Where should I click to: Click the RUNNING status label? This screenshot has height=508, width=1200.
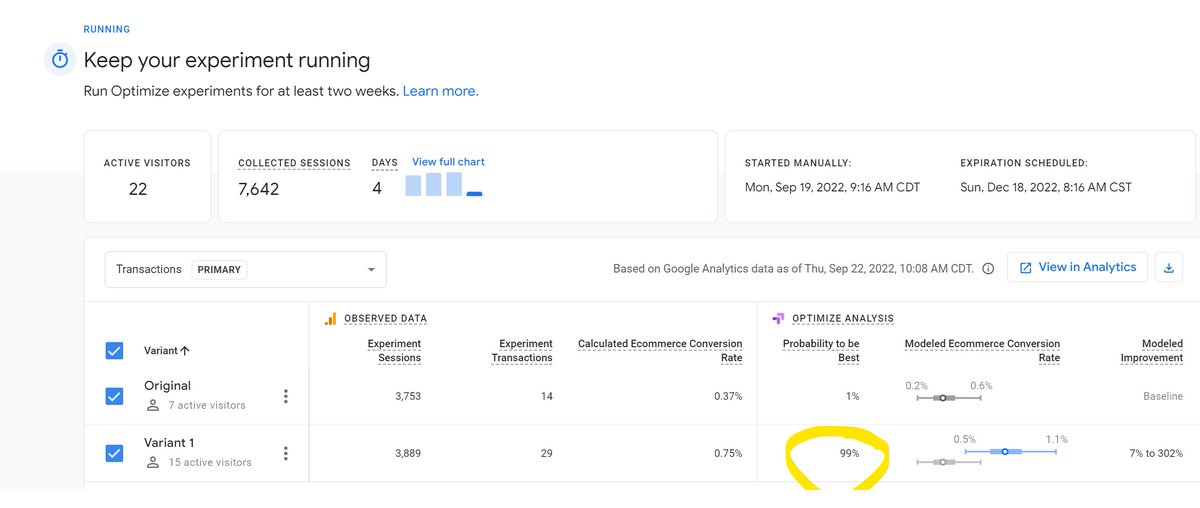[x=106, y=30]
